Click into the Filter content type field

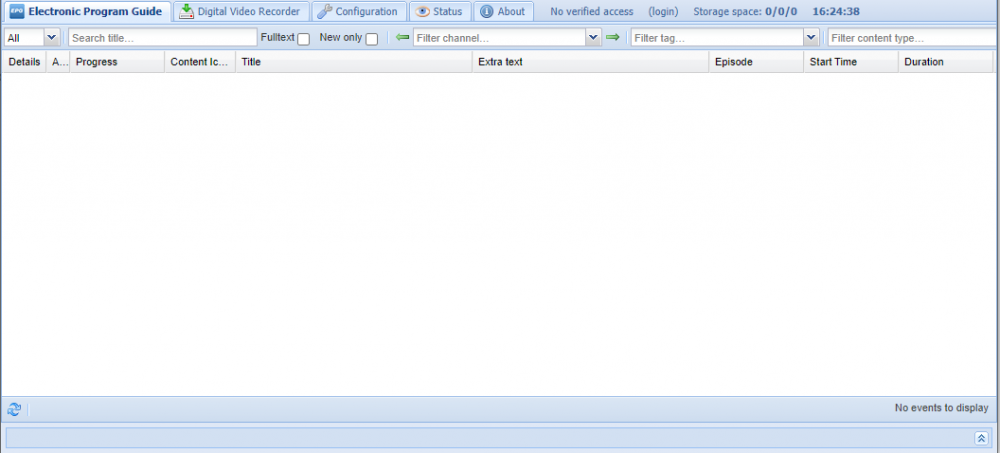[913, 38]
